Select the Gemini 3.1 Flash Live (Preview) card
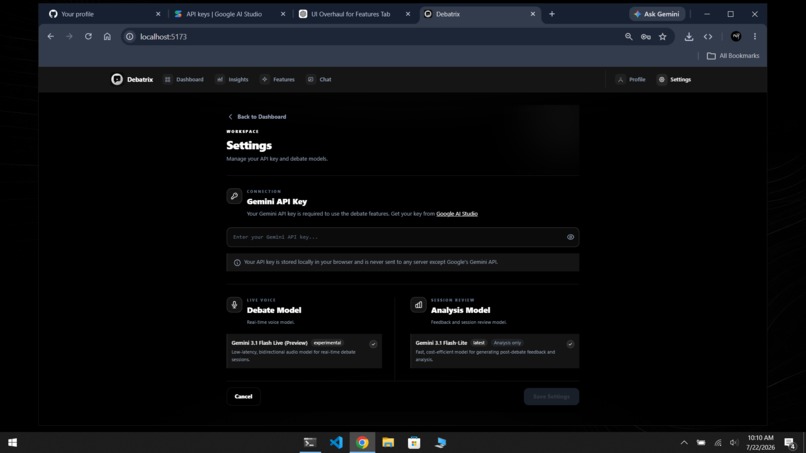The height and width of the screenshot is (453, 806). coord(304,351)
